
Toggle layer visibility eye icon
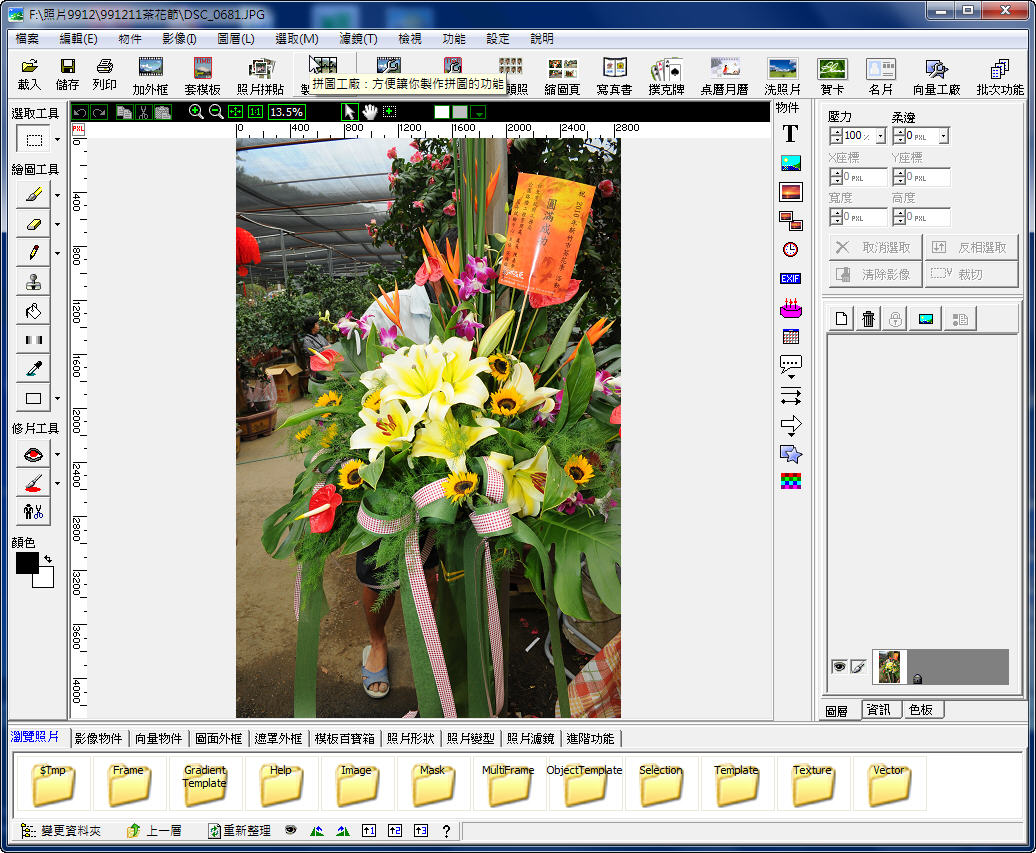point(839,667)
